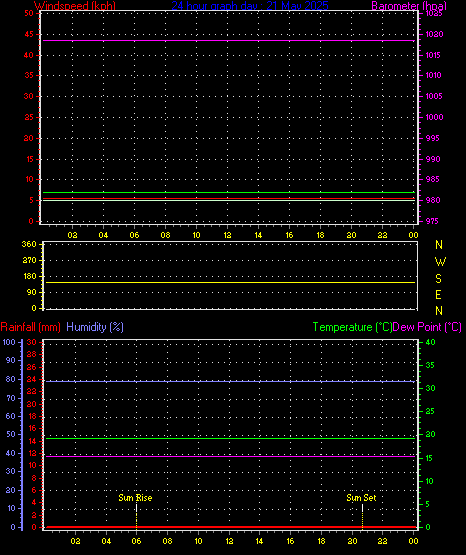Click the '360' wind direction axis value
The image size is (466, 555).
point(29,244)
